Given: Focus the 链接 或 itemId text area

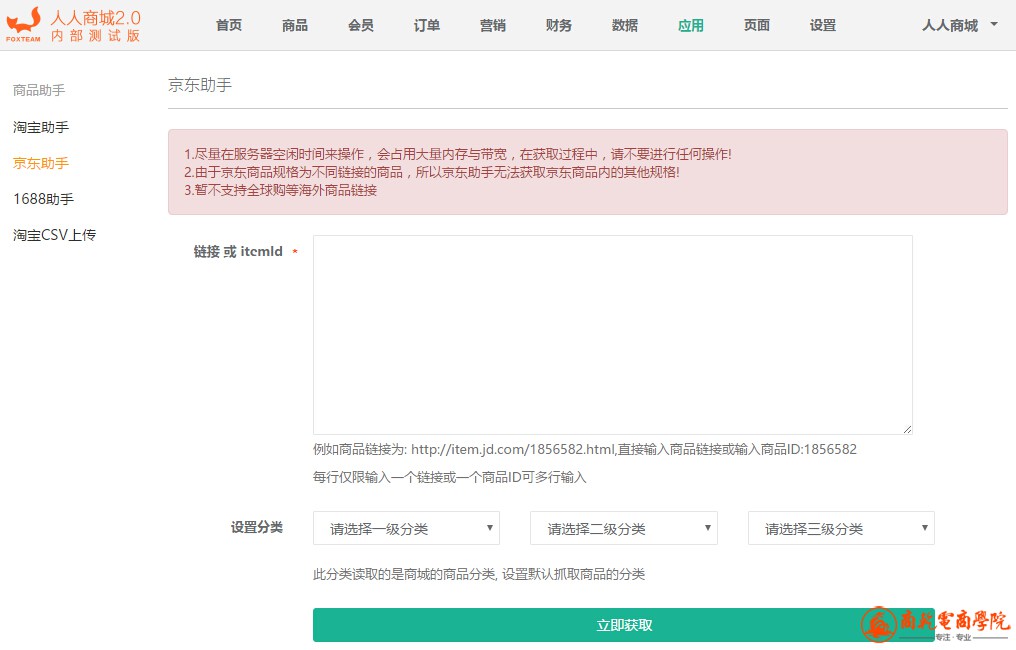Looking at the screenshot, I should (612, 334).
